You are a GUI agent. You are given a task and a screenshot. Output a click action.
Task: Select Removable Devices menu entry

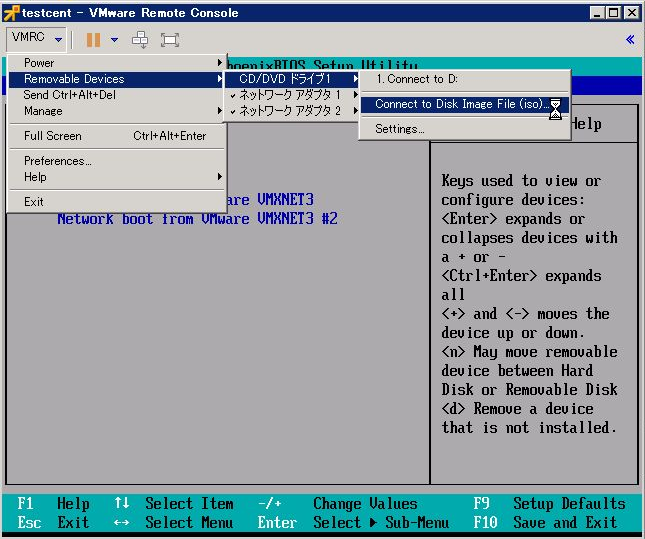pyautogui.click(x=117, y=79)
